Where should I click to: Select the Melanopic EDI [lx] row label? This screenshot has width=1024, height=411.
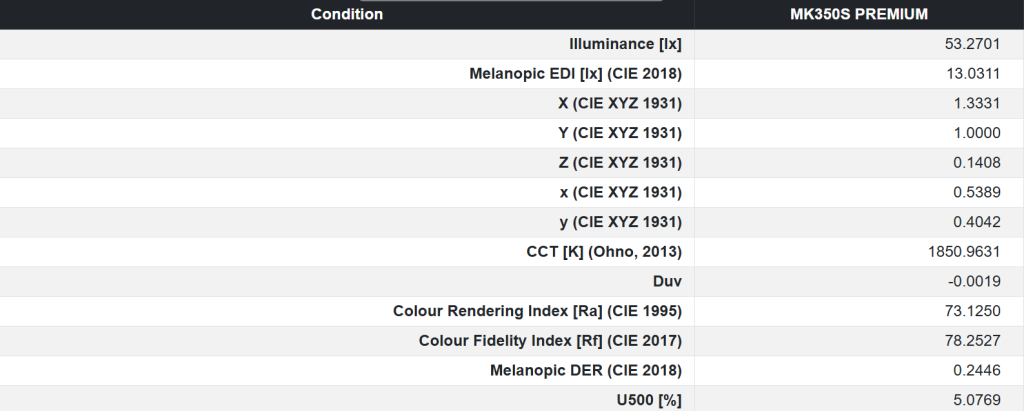point(575,74)
